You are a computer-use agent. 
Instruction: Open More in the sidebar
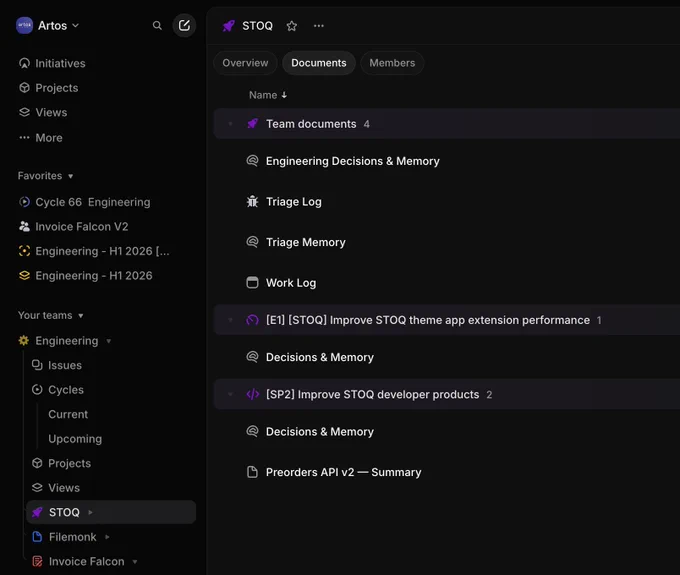pos(49,137)
